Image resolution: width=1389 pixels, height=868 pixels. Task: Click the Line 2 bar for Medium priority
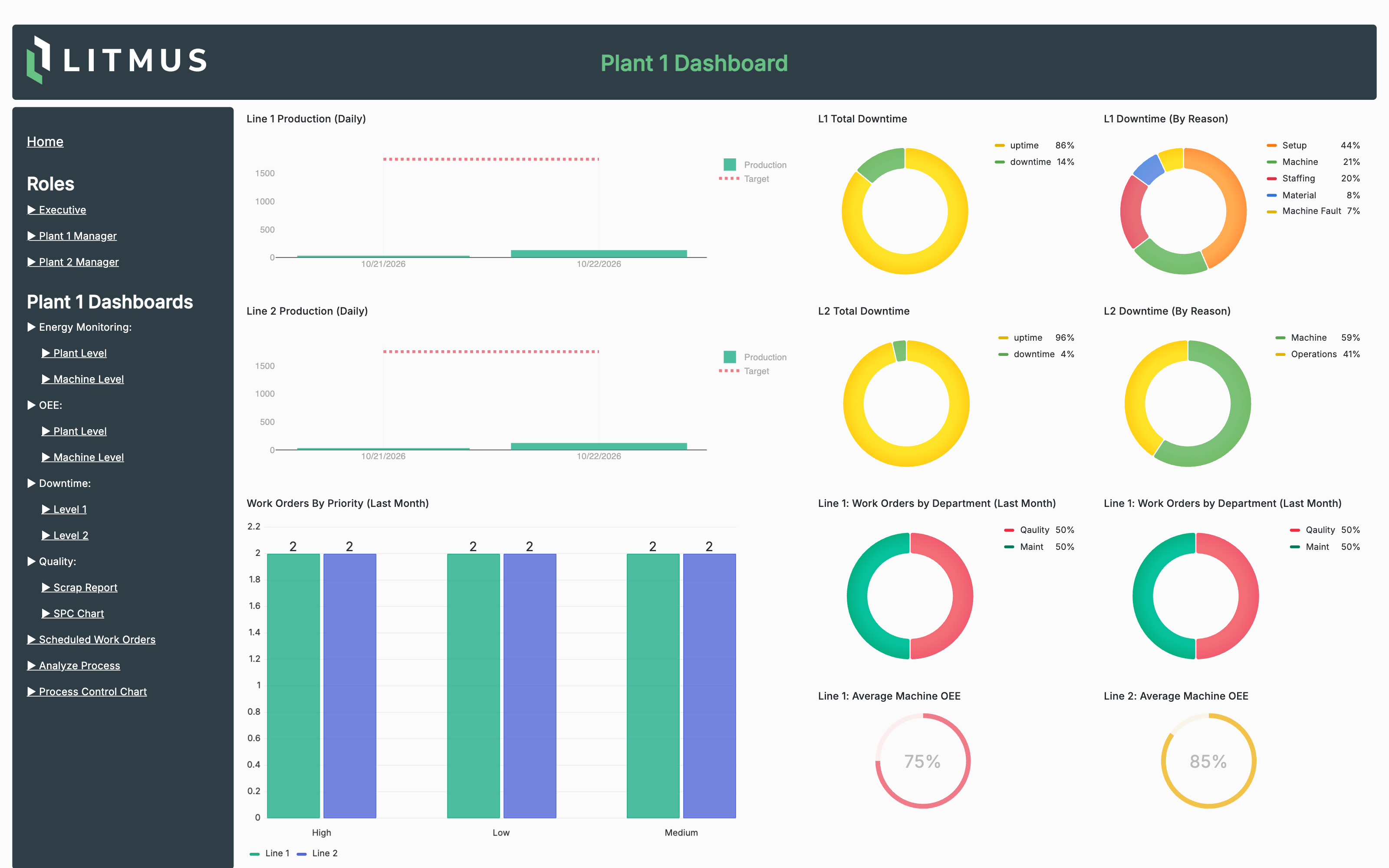click(709, 685)
